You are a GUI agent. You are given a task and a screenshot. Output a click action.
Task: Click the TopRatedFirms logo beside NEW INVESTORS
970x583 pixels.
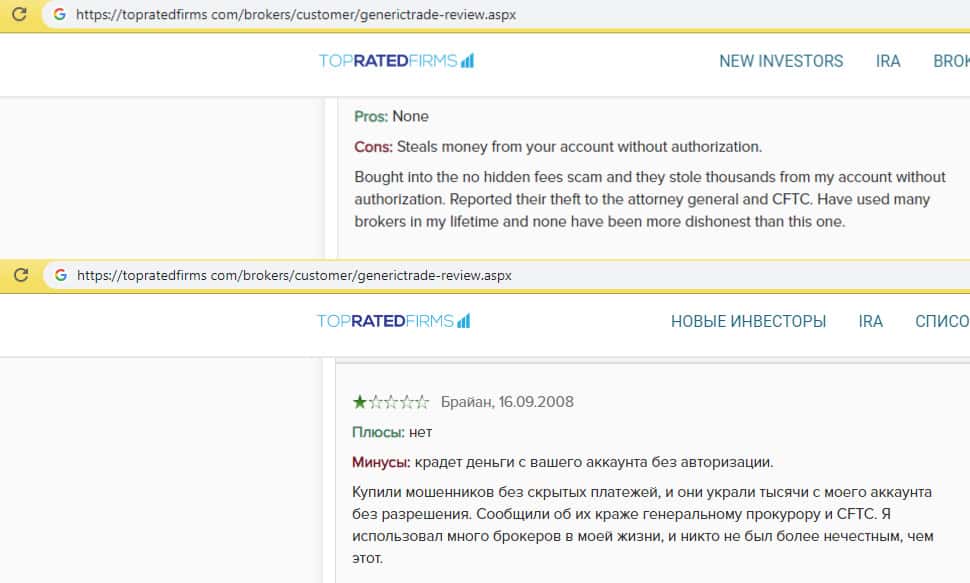pyautogui.click(x=396, y=61)
